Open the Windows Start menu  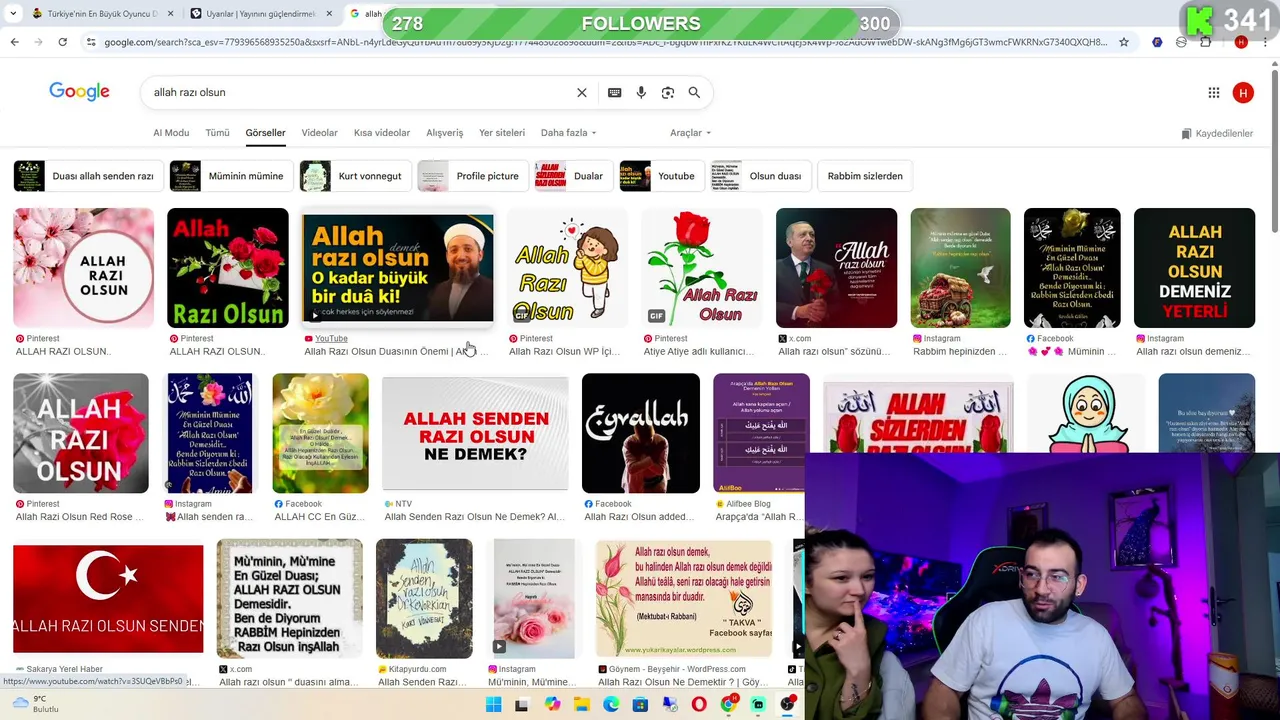493,705
